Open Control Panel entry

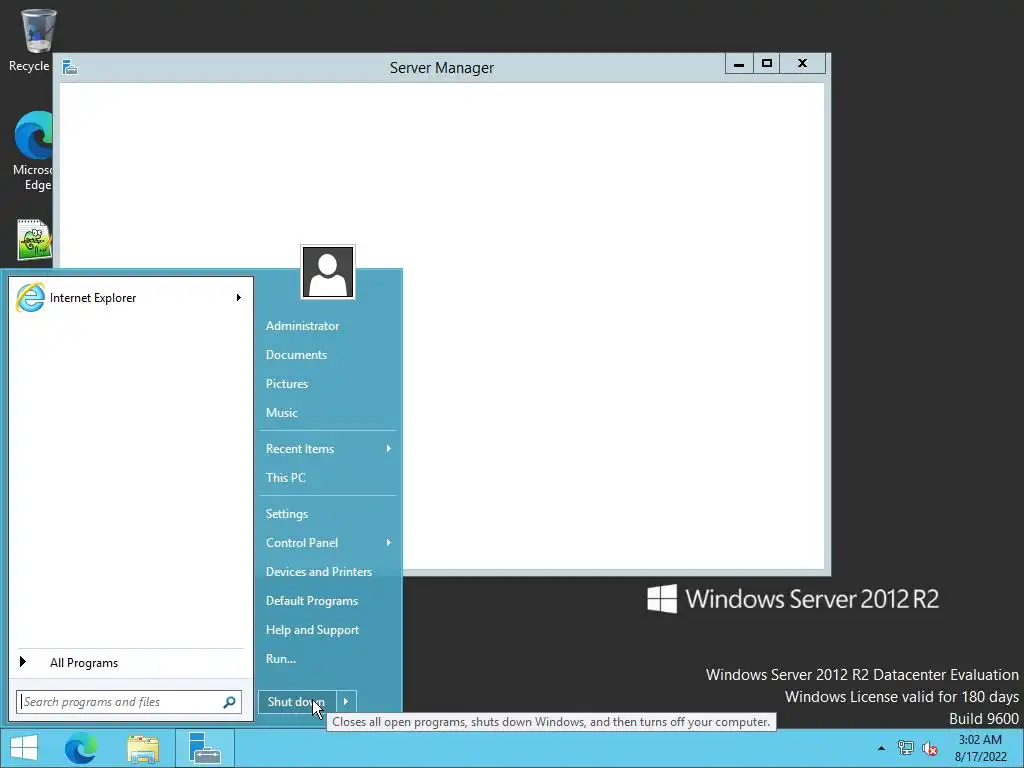[302, 543]
